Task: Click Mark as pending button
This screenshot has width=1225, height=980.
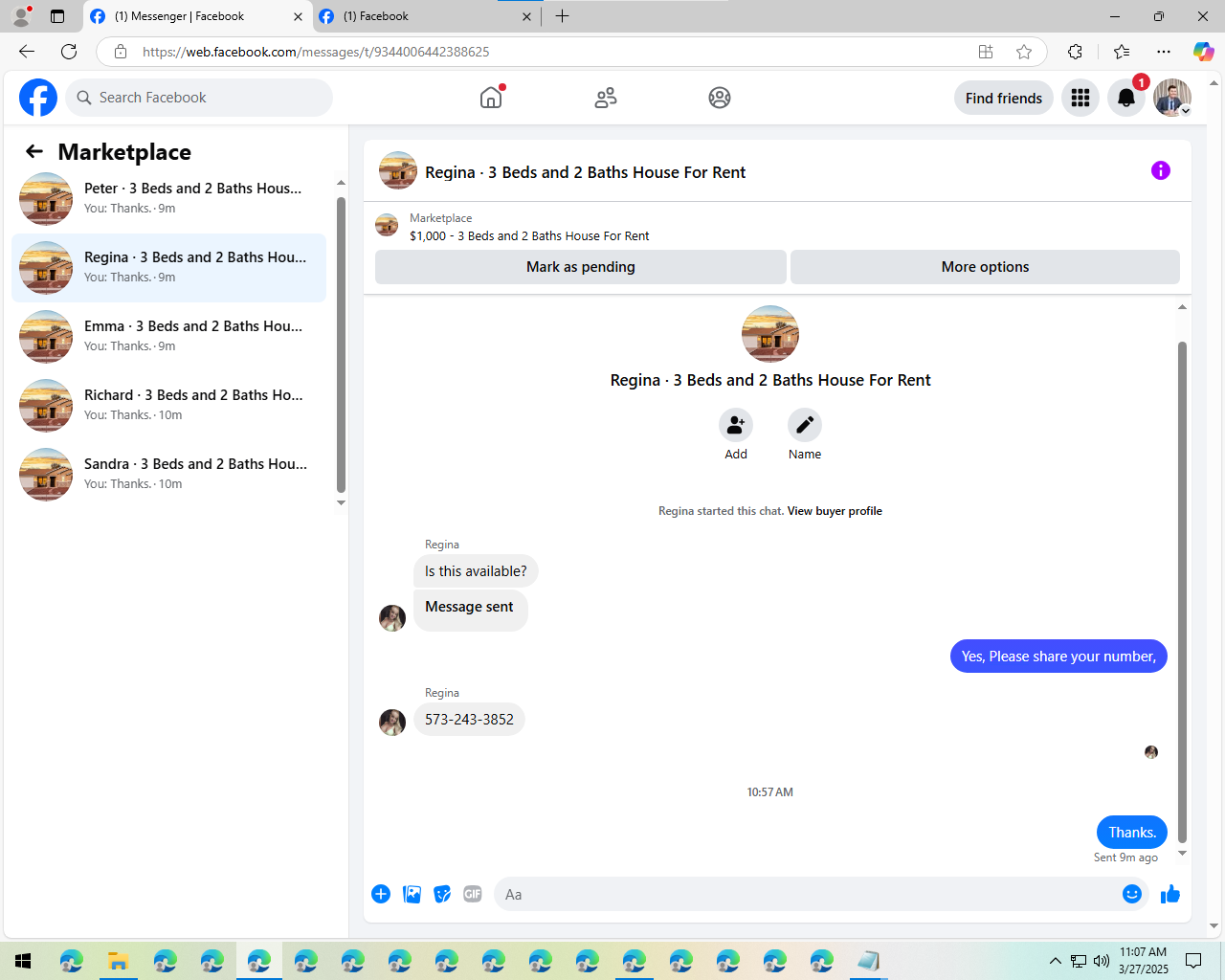Action: click(x=581, y=267)
